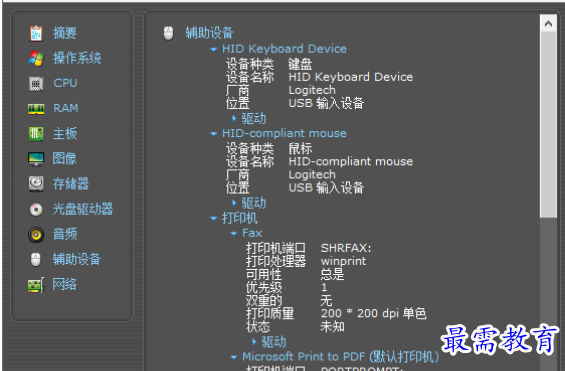Open the 摘要 summary icon
This screenshot has width=565, height=371.
pos(36,33)
